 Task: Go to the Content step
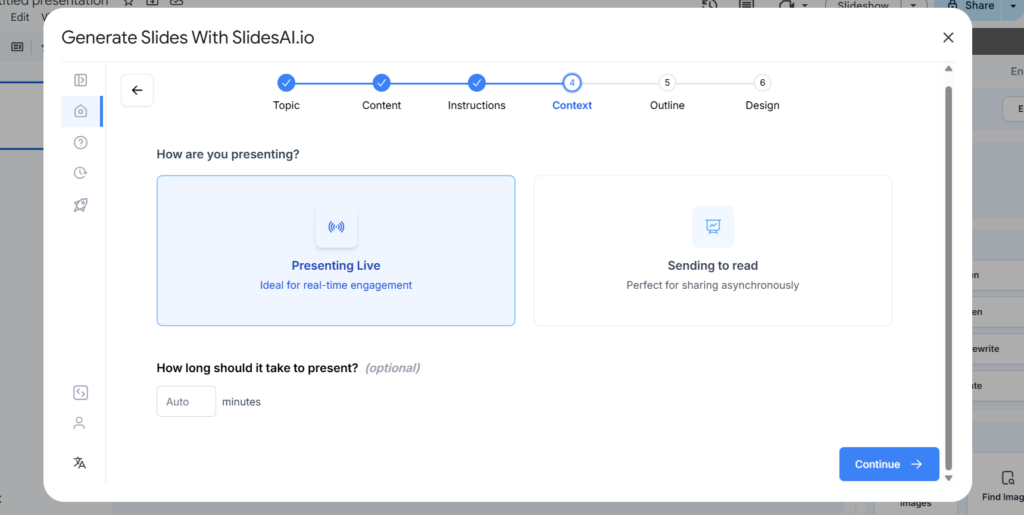coord(381,83)
